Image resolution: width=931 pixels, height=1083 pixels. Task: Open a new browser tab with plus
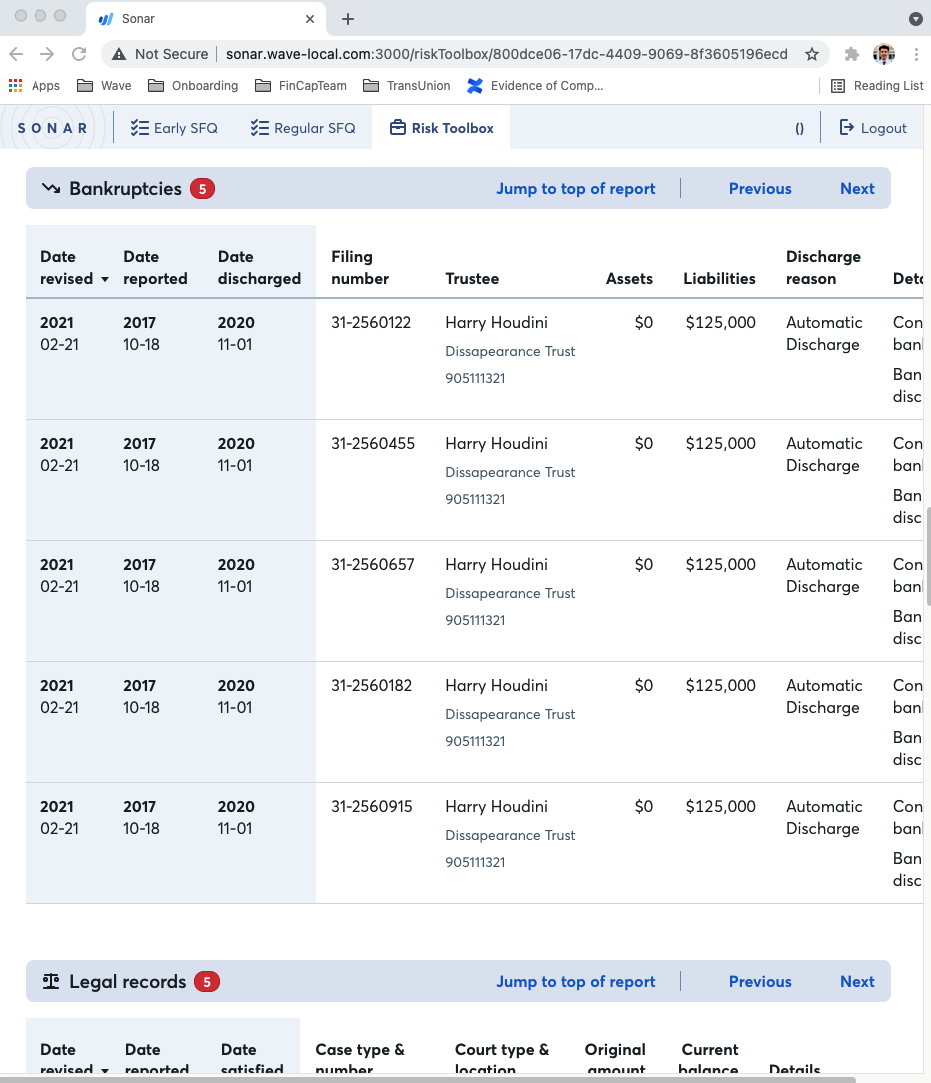[348, 19]
